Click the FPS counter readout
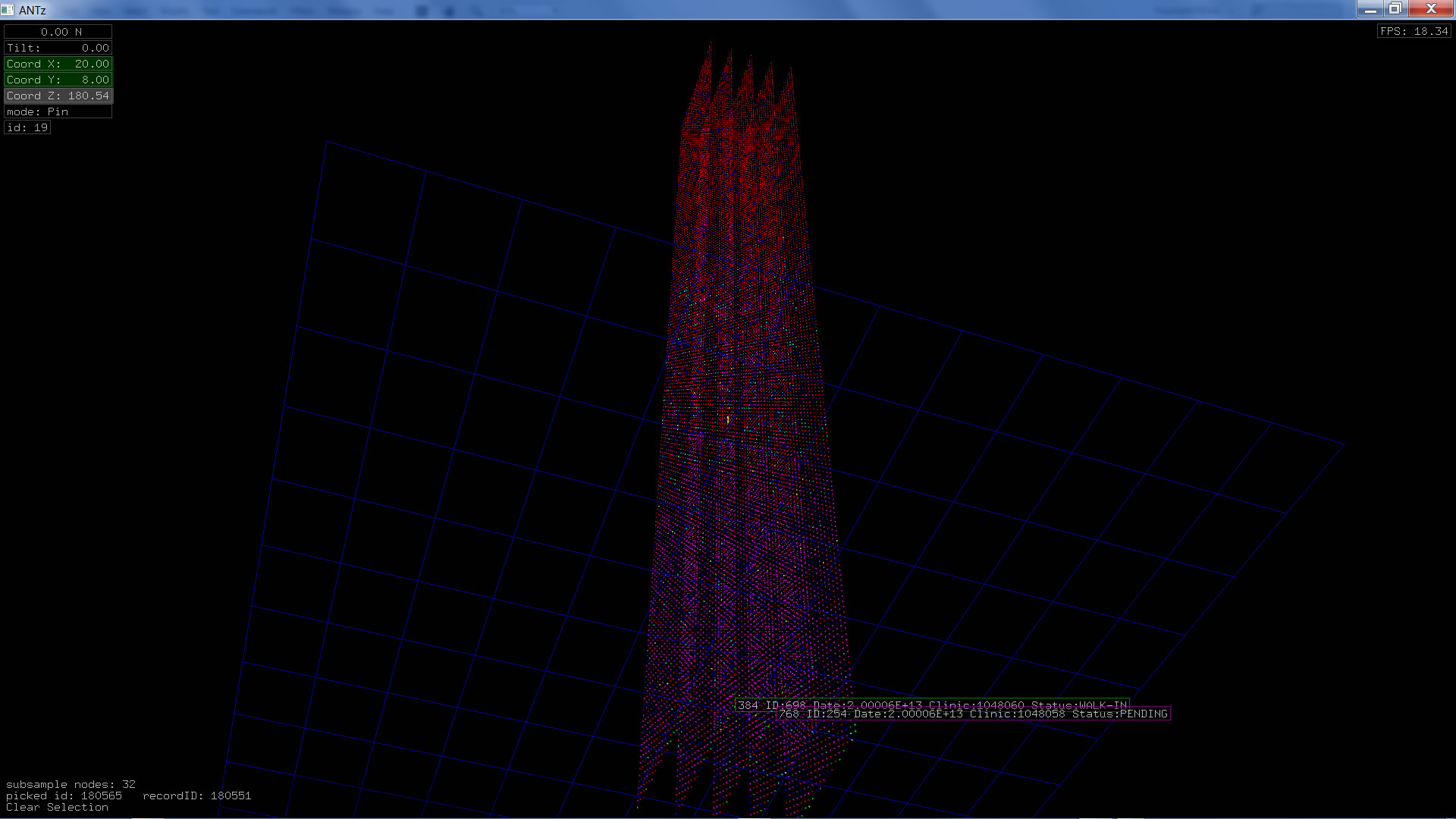Image resolution: width=1456 pixels, height=819 pixels. pyautogui.click(x=1414, y=31)
